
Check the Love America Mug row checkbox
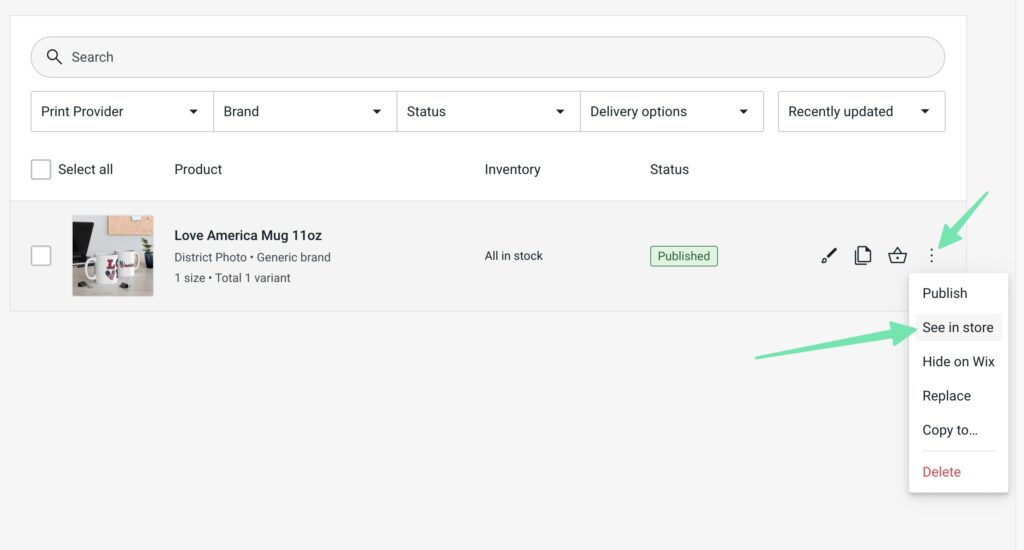pyautogui.click(x=41, y=256)
